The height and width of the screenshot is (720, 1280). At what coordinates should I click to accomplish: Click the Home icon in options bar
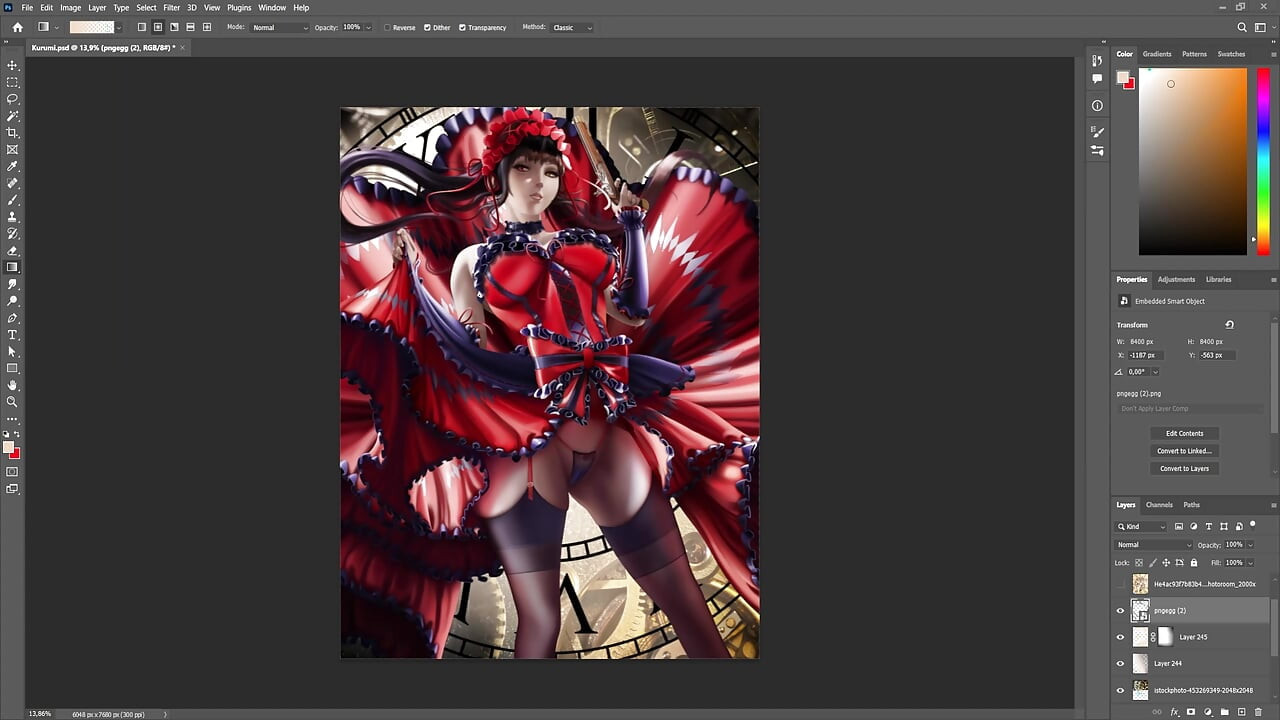17,27
